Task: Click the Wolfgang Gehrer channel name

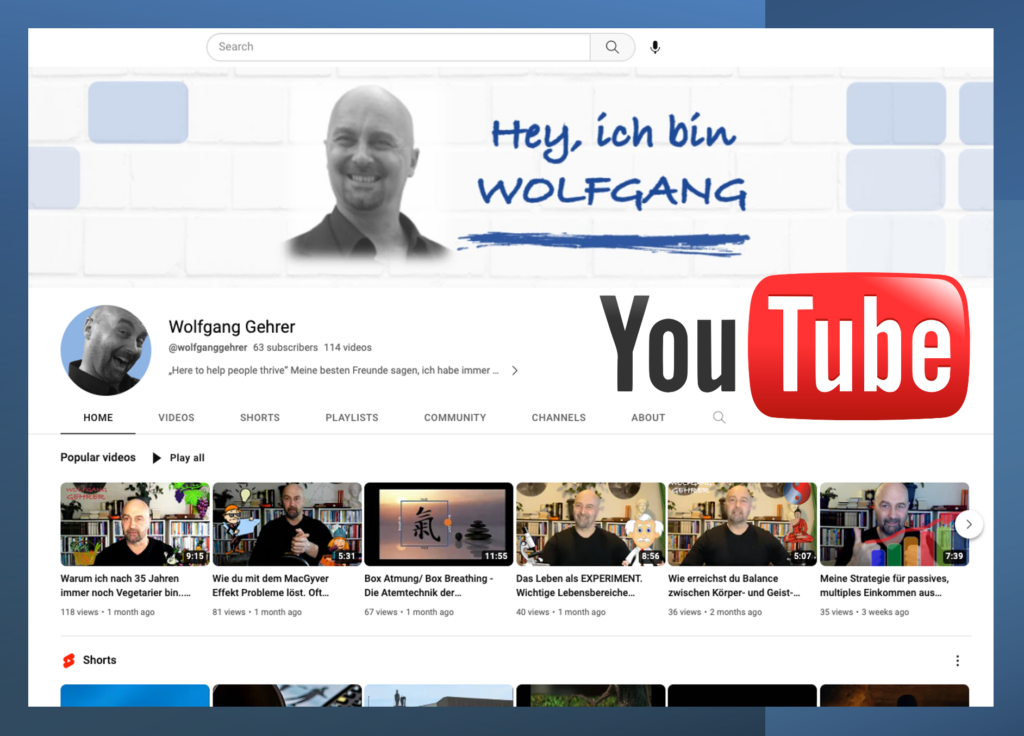Action: [x=232, y=327]
